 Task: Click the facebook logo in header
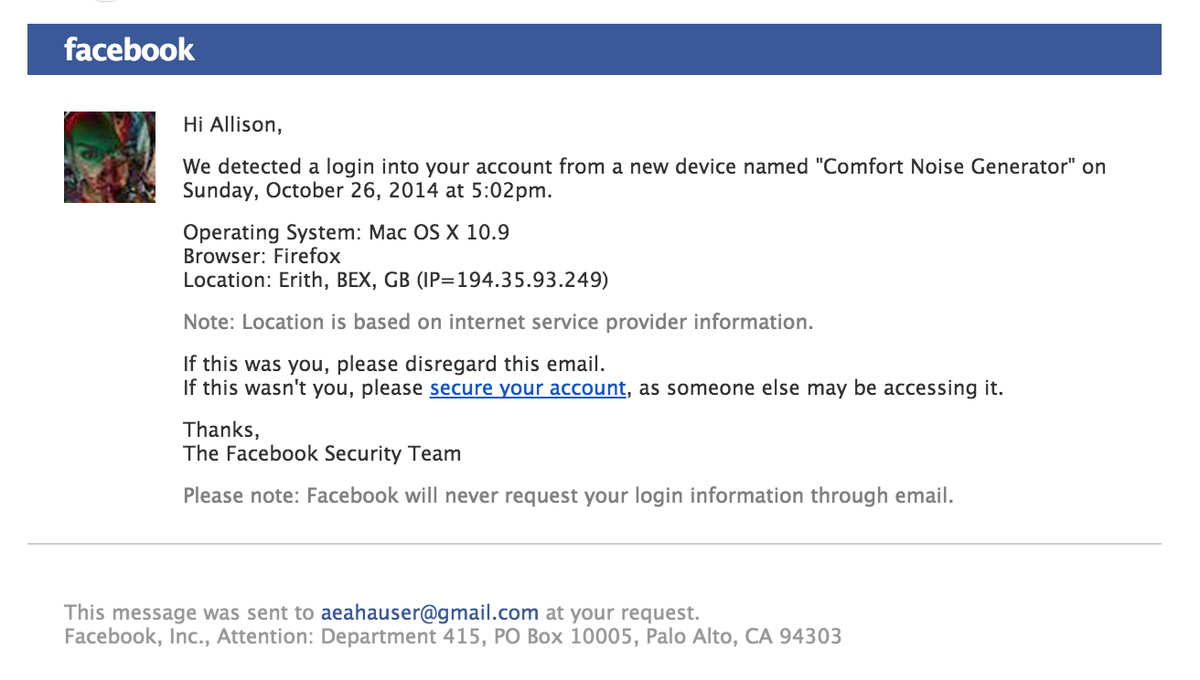click(x=129, y=49)
